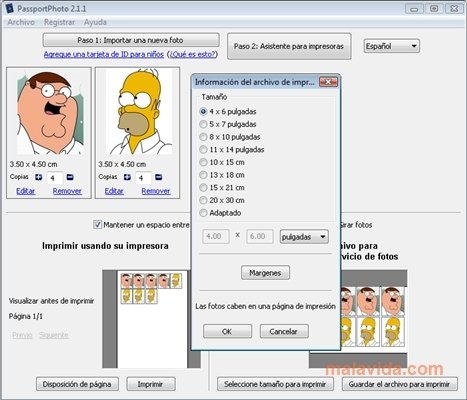Click Guardar el archivo para imprimir
467x400 pixels.
pos(400,384)
